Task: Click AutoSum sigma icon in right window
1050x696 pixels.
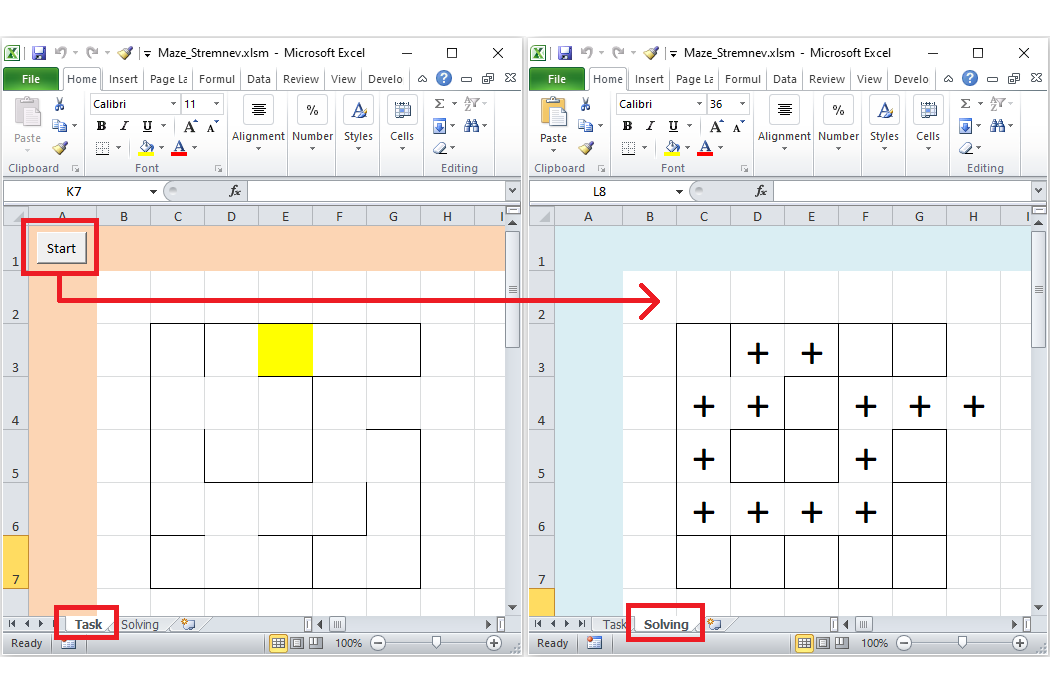Action: (966, 104)
